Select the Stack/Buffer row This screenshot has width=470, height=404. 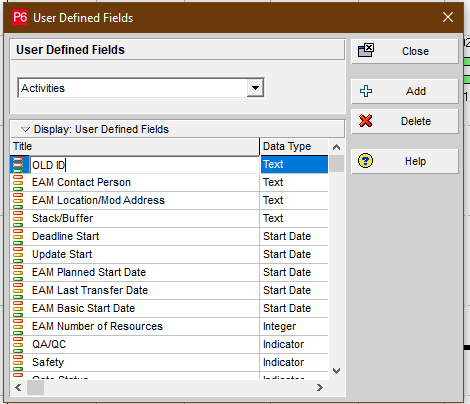[169, 219]
